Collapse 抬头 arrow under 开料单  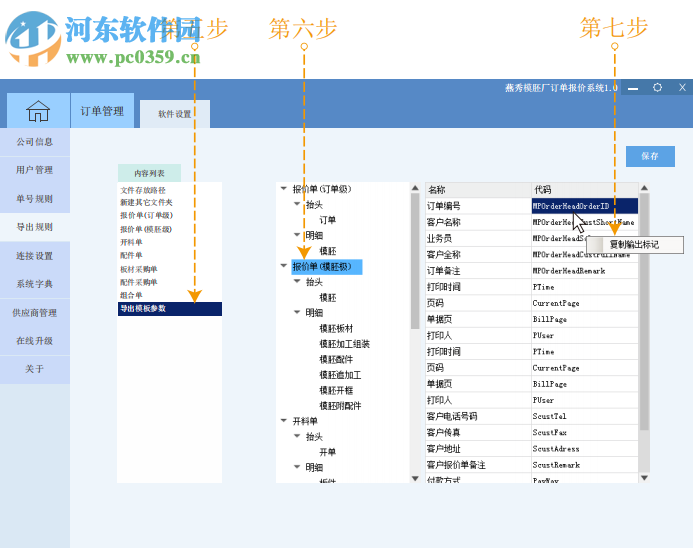[297, 436]
